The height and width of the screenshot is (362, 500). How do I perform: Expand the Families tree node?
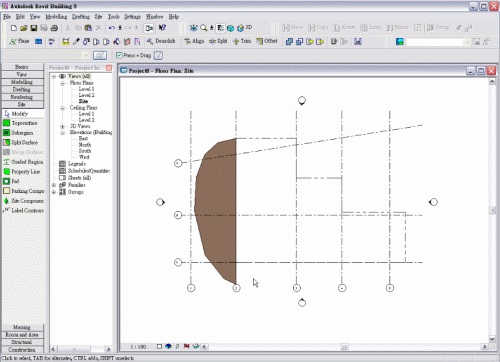click(54, 185)
